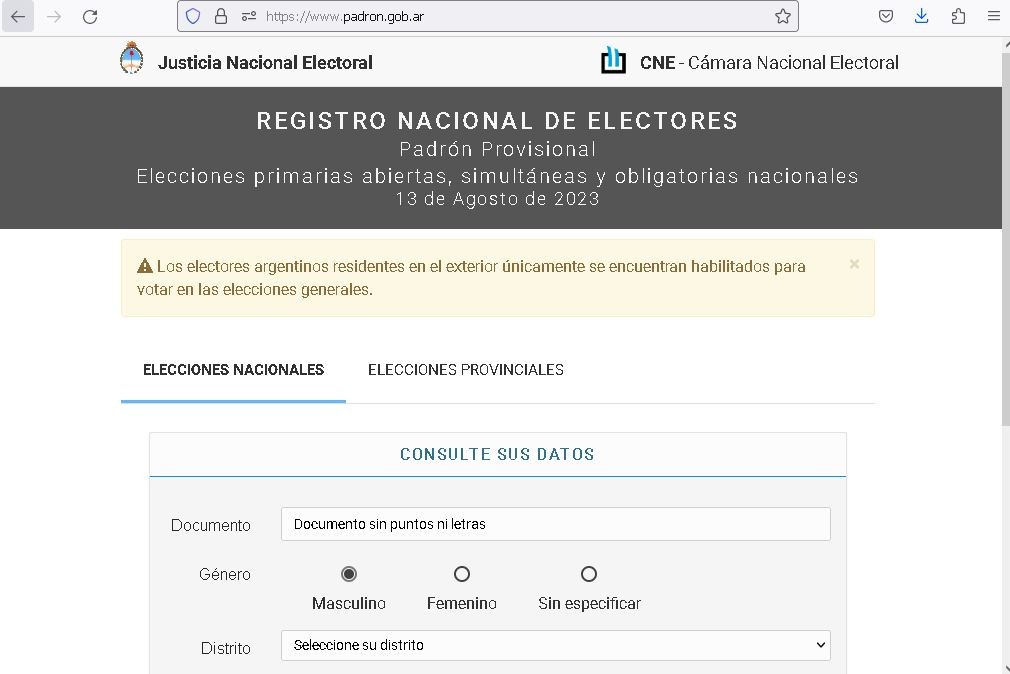
Task: Click the permissions icon in the address bar
Action: (249, 16)
